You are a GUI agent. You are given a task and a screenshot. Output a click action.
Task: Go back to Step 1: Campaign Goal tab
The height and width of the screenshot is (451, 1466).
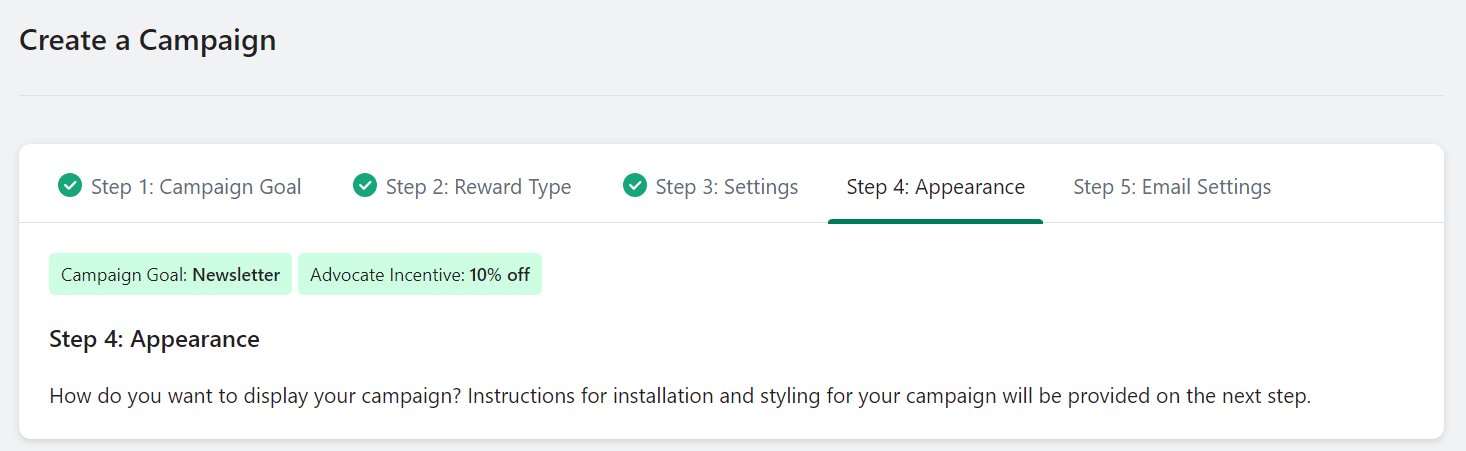pos(196,187)
